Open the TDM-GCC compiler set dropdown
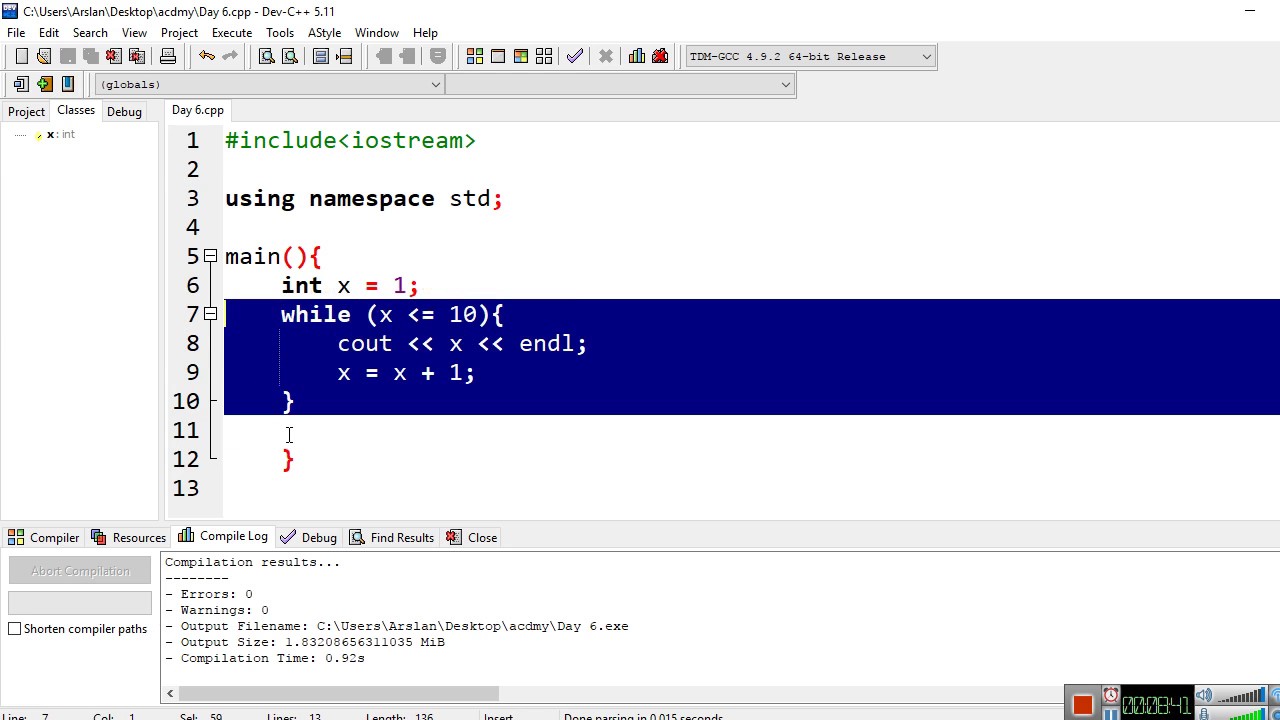1280x720 pixels. (x=810, y=57)
